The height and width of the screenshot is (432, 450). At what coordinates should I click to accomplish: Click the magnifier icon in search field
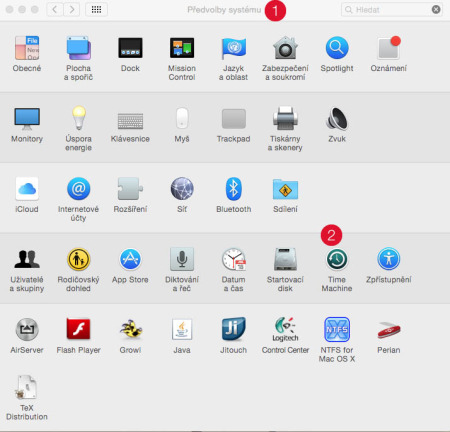(348, 10)
